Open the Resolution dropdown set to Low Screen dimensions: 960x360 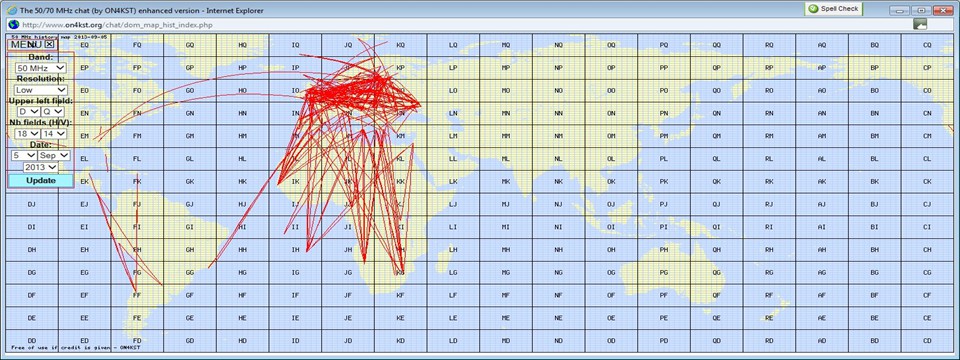point(40,90)
